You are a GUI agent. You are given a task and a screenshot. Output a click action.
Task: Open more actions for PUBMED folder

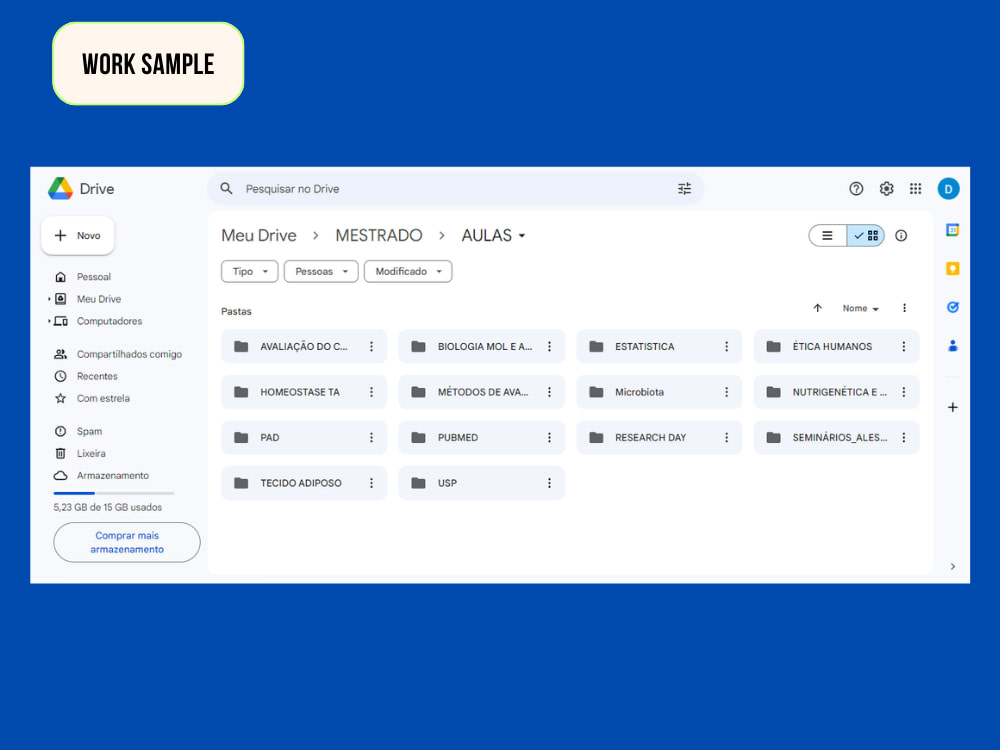[x=549, y=438]
